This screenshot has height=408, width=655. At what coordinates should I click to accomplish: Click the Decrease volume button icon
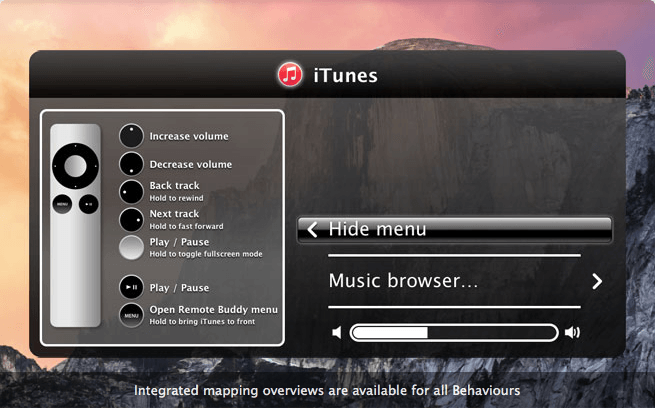[x=132, y=164]
